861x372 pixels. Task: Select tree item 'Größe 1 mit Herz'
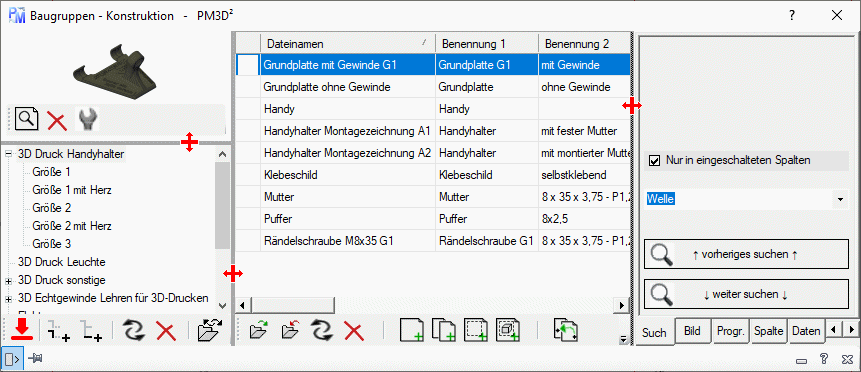[x=72, y=190]
